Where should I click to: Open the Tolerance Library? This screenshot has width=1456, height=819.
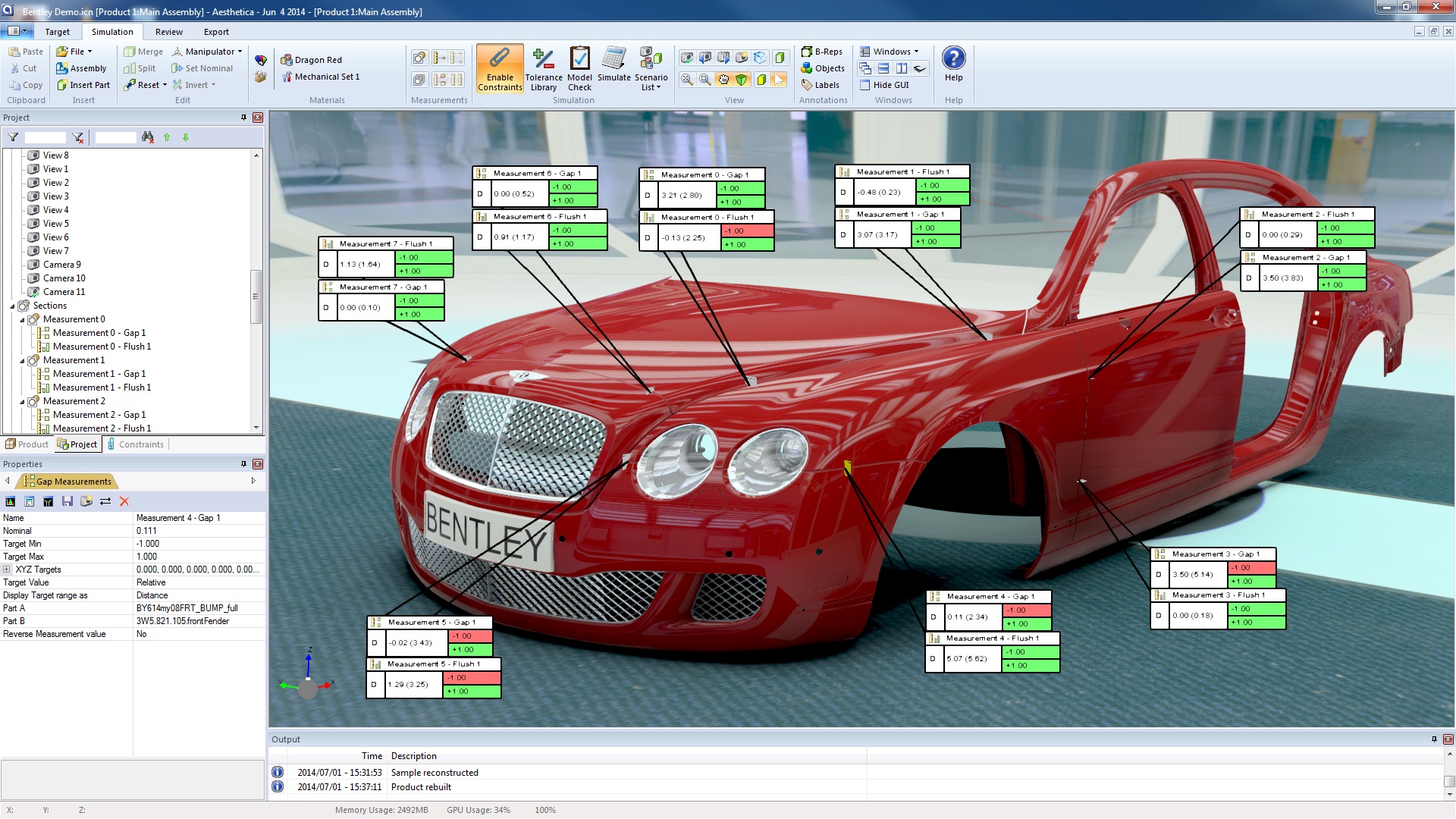[x=543, y=68]
